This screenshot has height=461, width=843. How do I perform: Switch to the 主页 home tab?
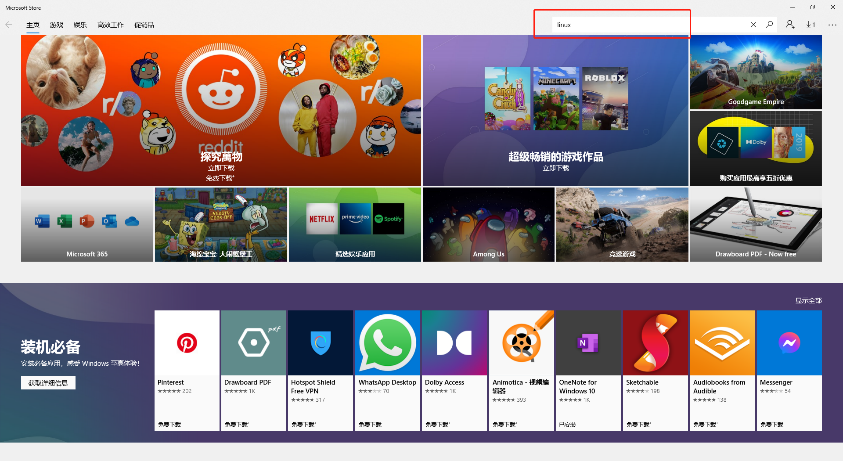coord(33,25)
